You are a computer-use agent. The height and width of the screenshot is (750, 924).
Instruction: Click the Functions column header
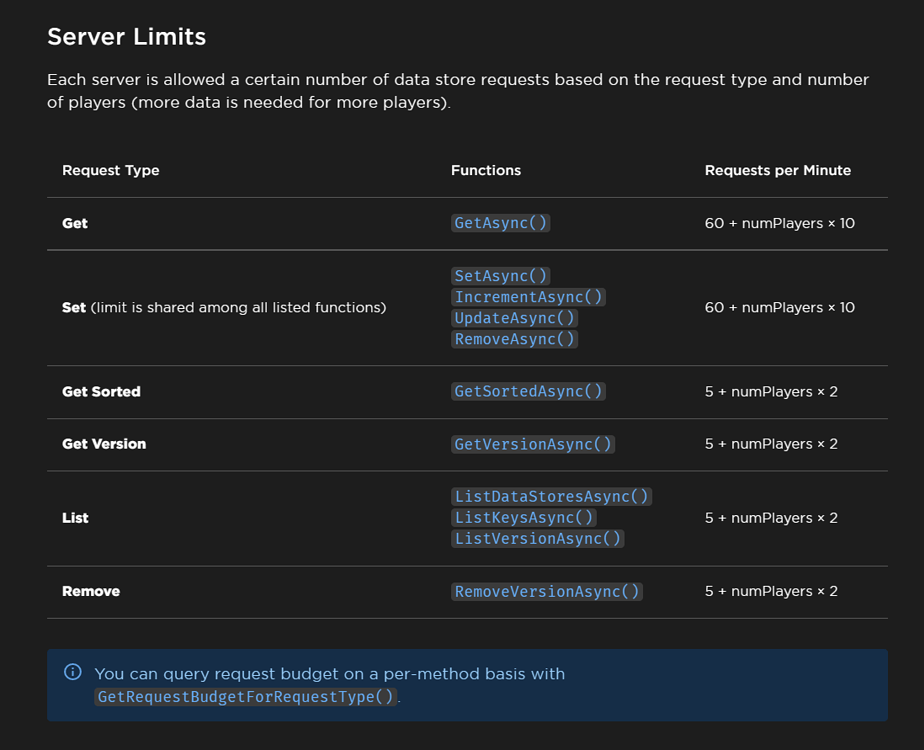coord(486,170)
